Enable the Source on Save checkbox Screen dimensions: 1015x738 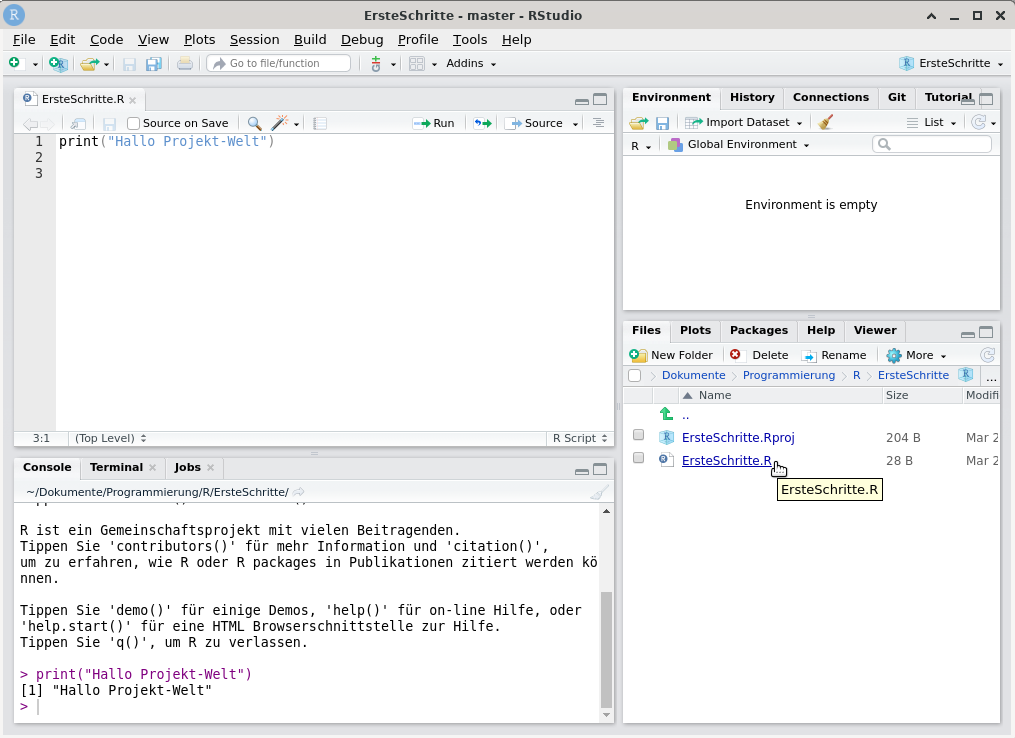[133, 123]
